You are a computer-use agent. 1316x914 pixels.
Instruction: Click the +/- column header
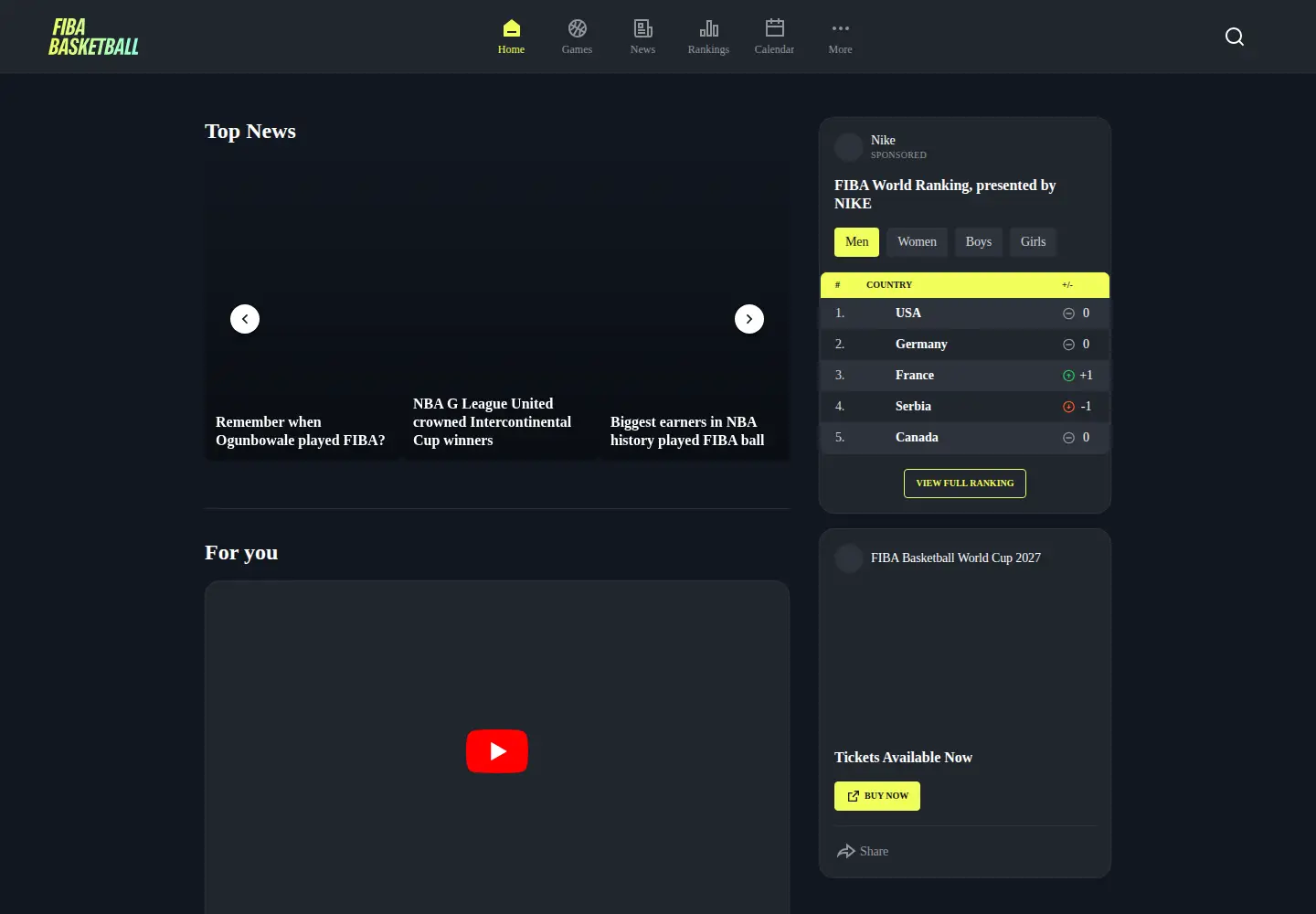(x=1067, y=285)
